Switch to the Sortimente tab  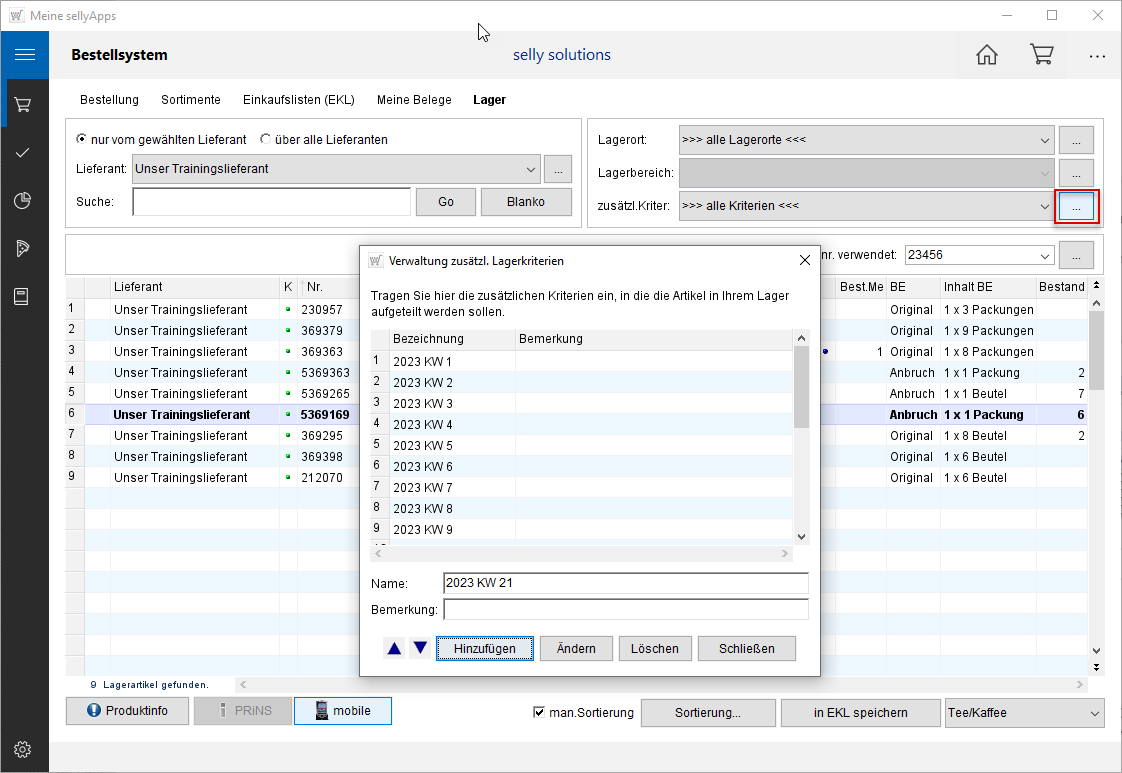(190, 100)
